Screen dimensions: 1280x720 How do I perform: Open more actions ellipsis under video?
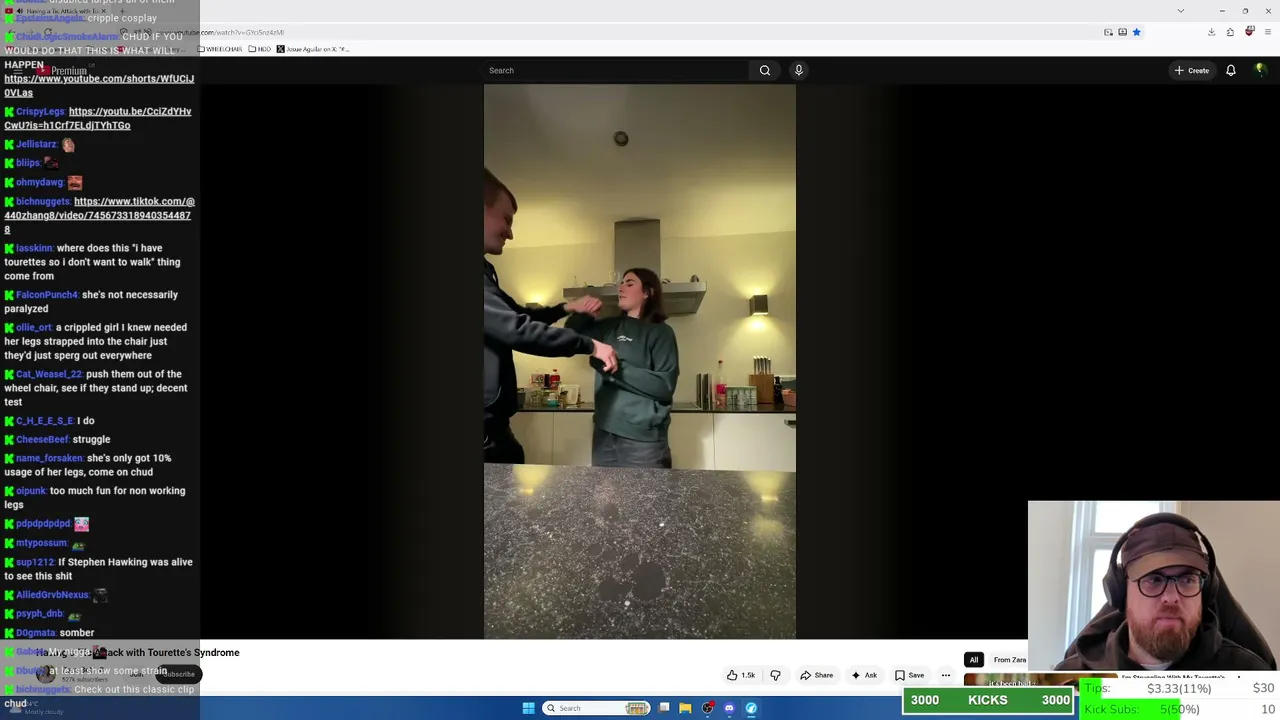(945, 675)
